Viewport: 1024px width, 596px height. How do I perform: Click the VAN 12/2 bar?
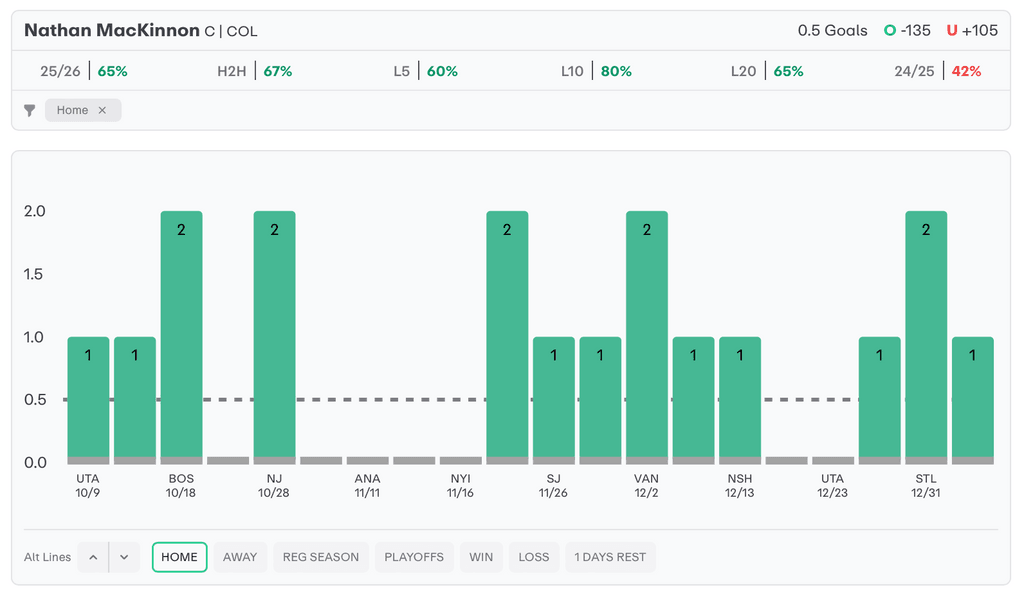(647, 335)
